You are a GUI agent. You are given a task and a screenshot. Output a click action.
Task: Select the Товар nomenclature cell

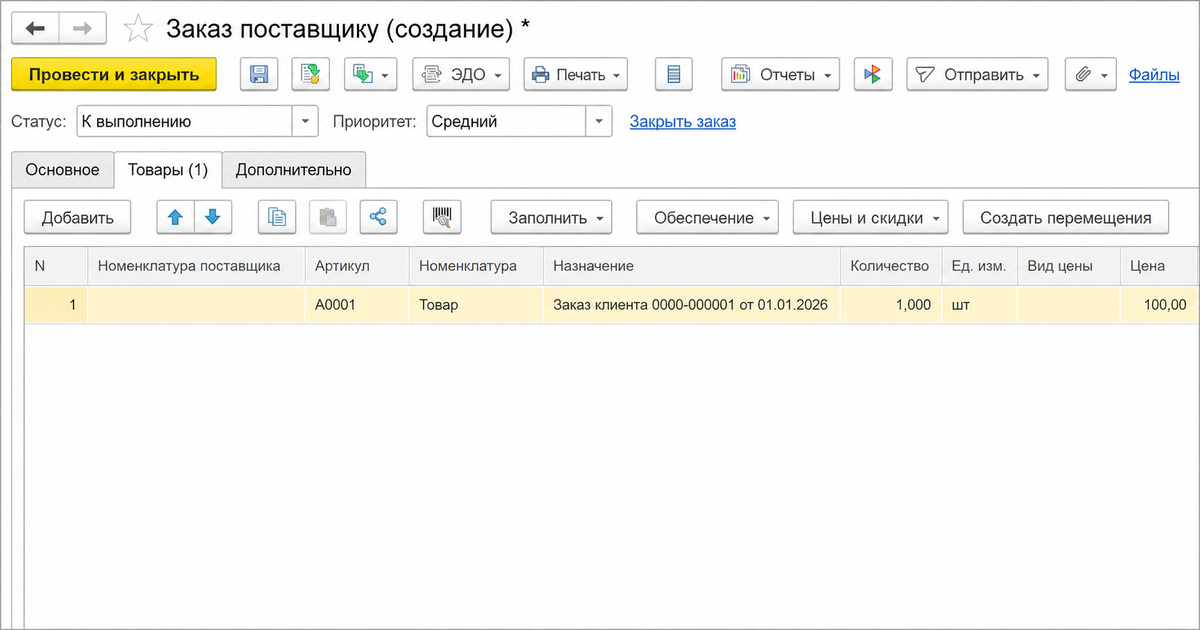[x=476, y=305]
